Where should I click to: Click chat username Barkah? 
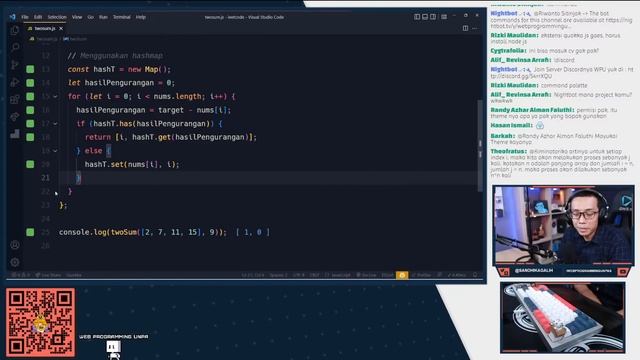point(503,136)
